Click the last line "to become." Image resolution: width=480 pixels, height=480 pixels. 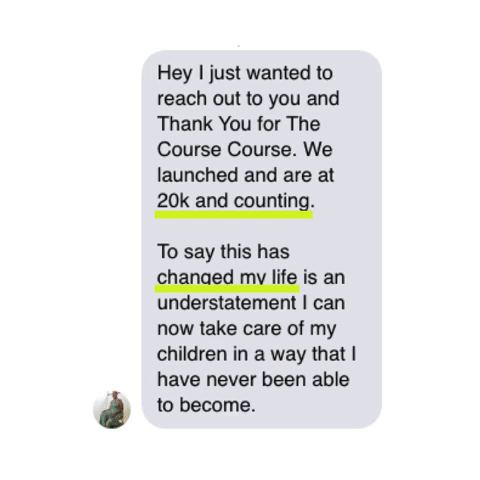[206, 405]
